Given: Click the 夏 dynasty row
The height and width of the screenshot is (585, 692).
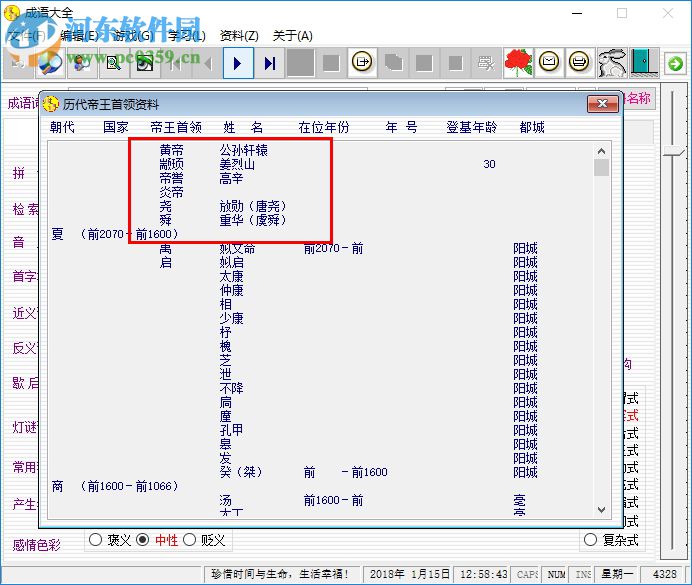Looking at the screenshot, I should (115, 234).
